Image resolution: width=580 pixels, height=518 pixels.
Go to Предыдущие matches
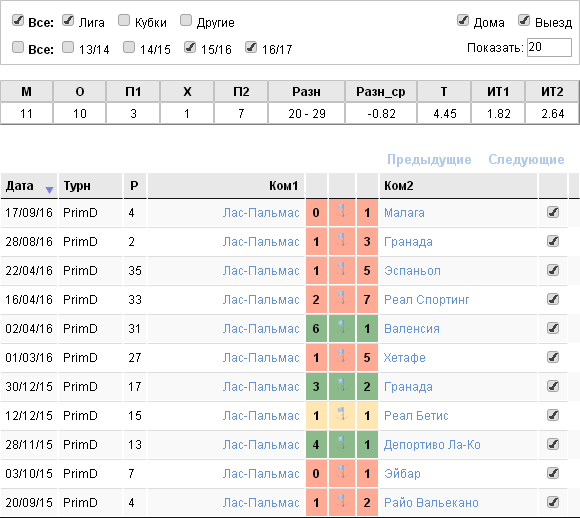click(429, 159)
